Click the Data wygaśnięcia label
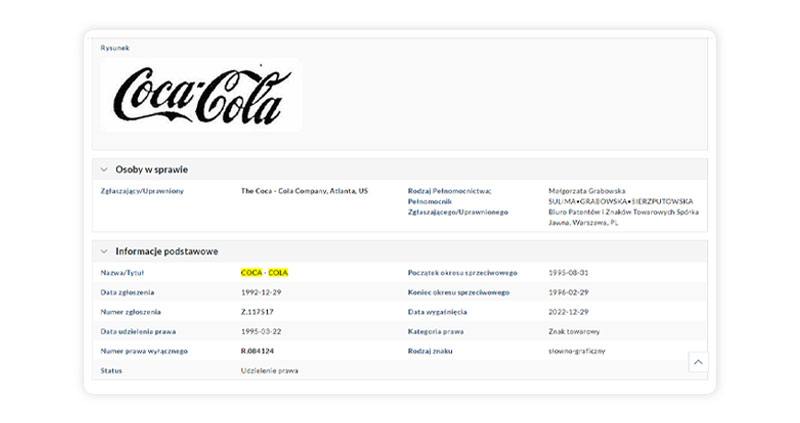Screen dimensions: 800x423 point(437,312)
